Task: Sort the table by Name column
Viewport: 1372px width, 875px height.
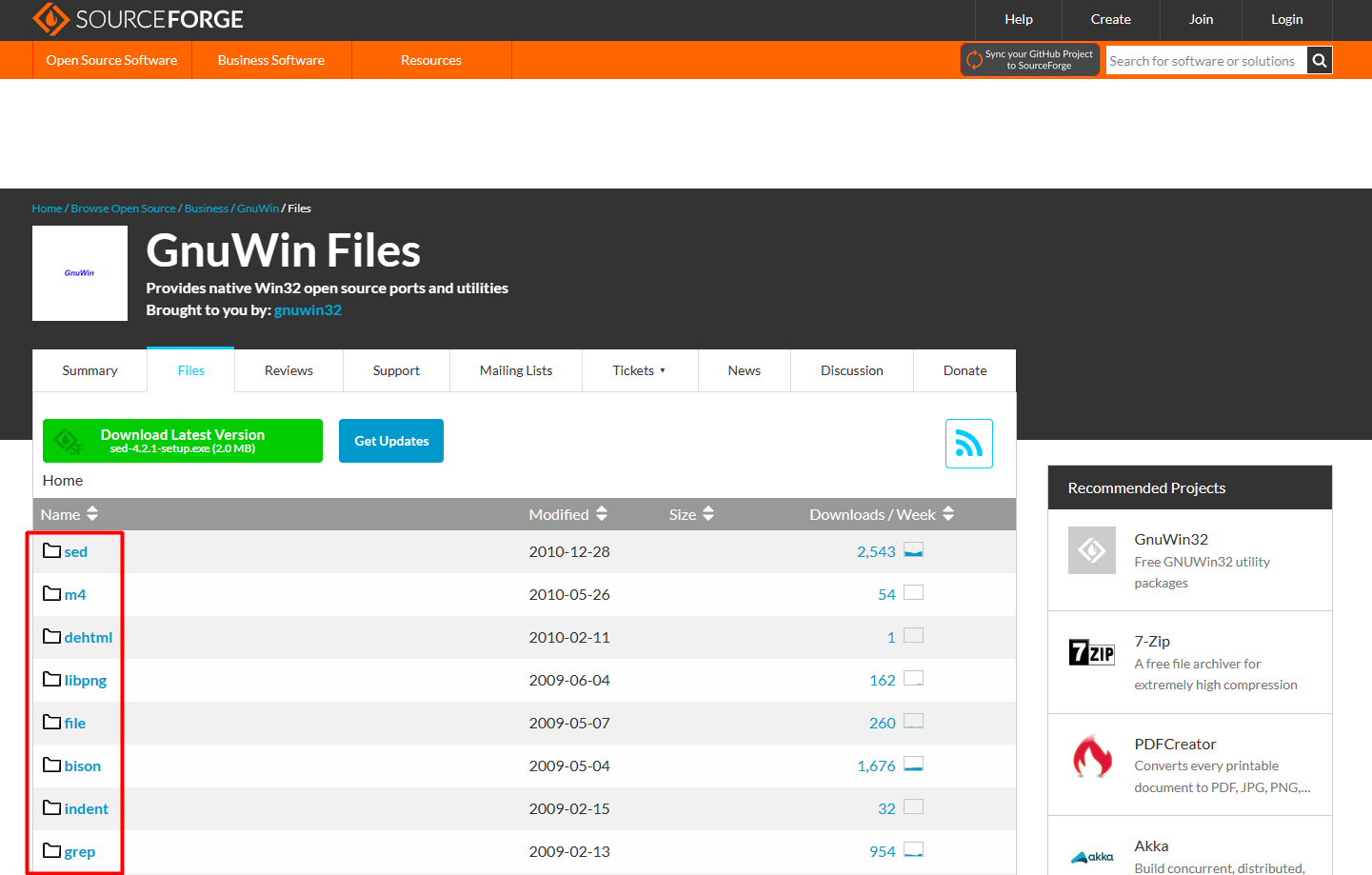Action: 69,514
